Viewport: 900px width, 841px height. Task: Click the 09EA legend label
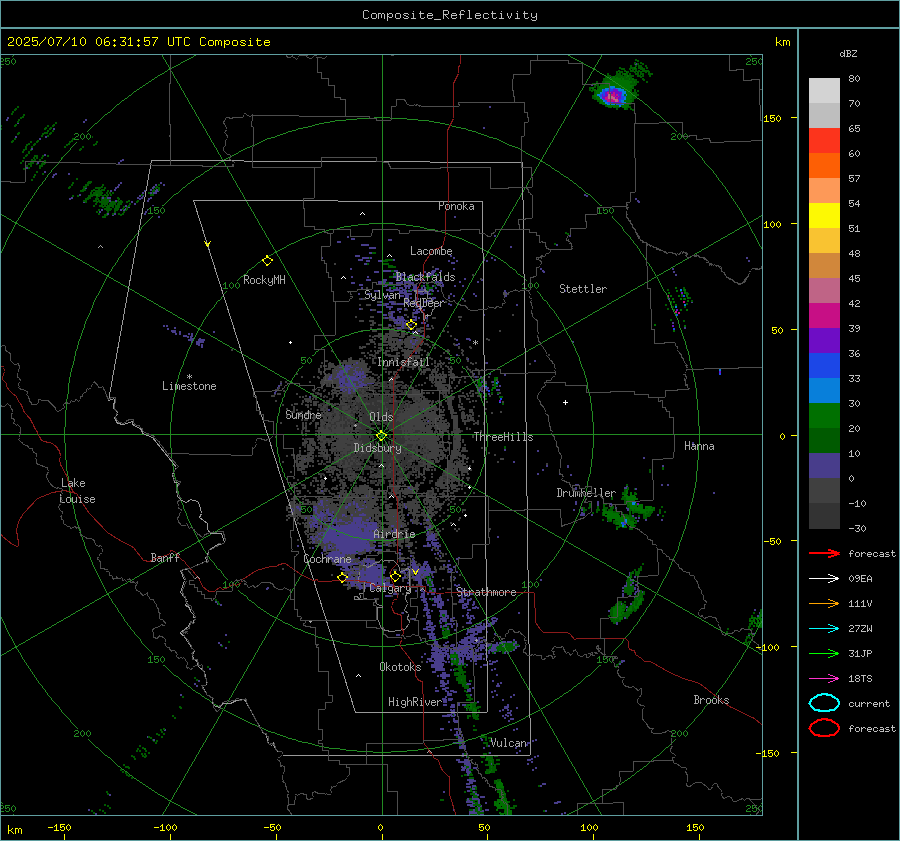tap(860, 579)
